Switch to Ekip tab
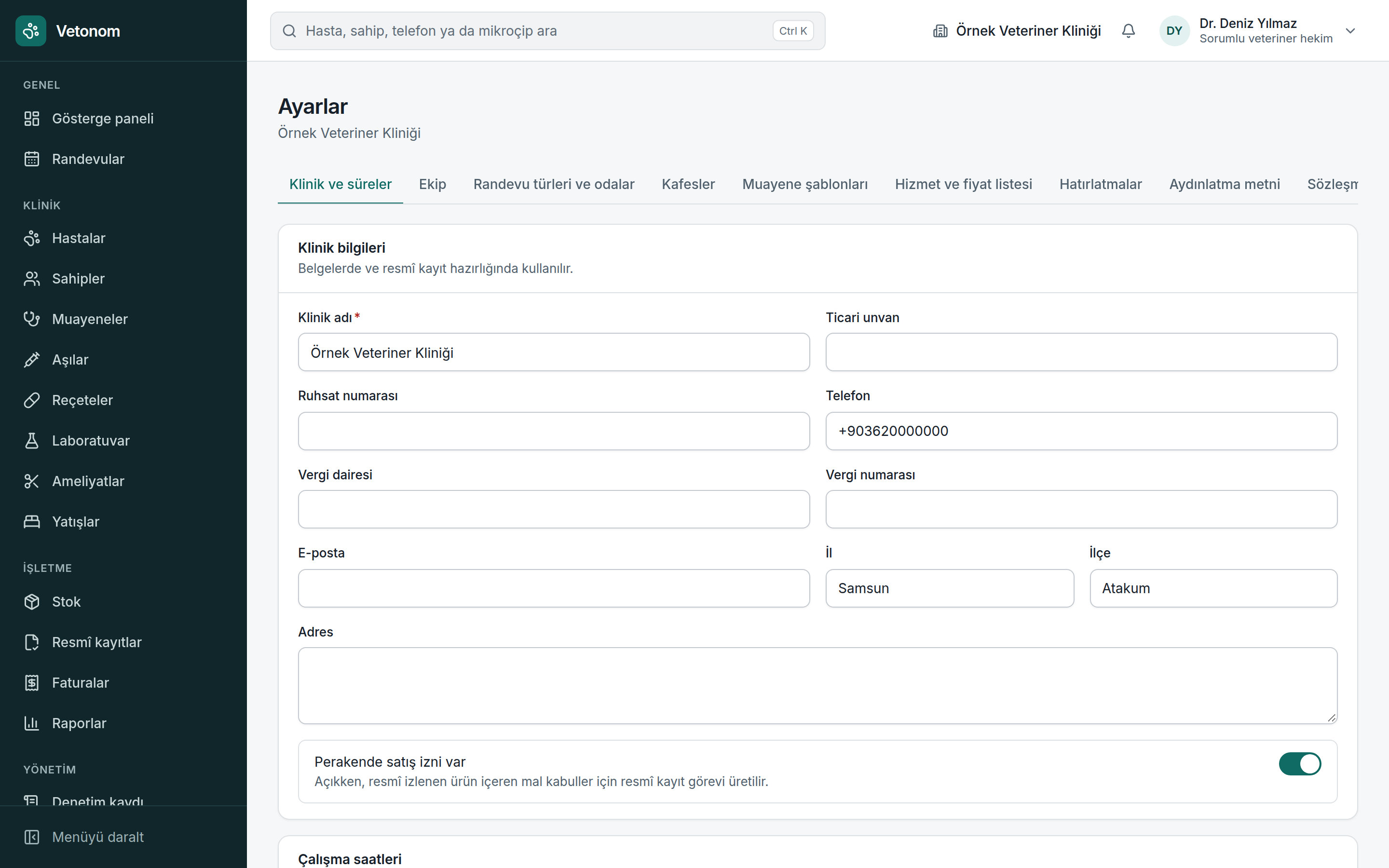This screenshot has height=868, width=1389. (432, 184)
